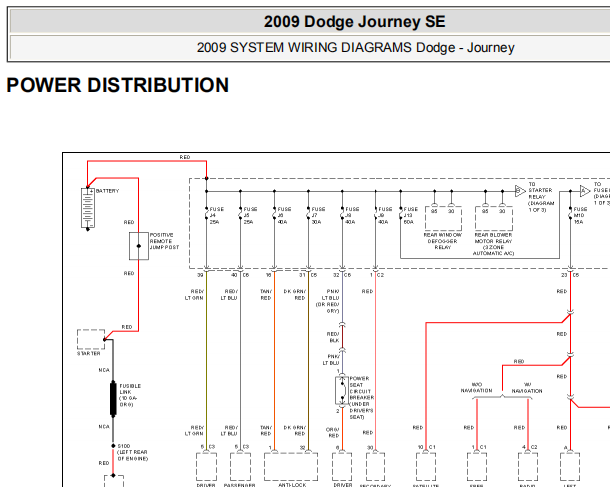Click the upper "NCA" label above fusible link
Viewport: 610px width, 487px height.
coord(104,370)
